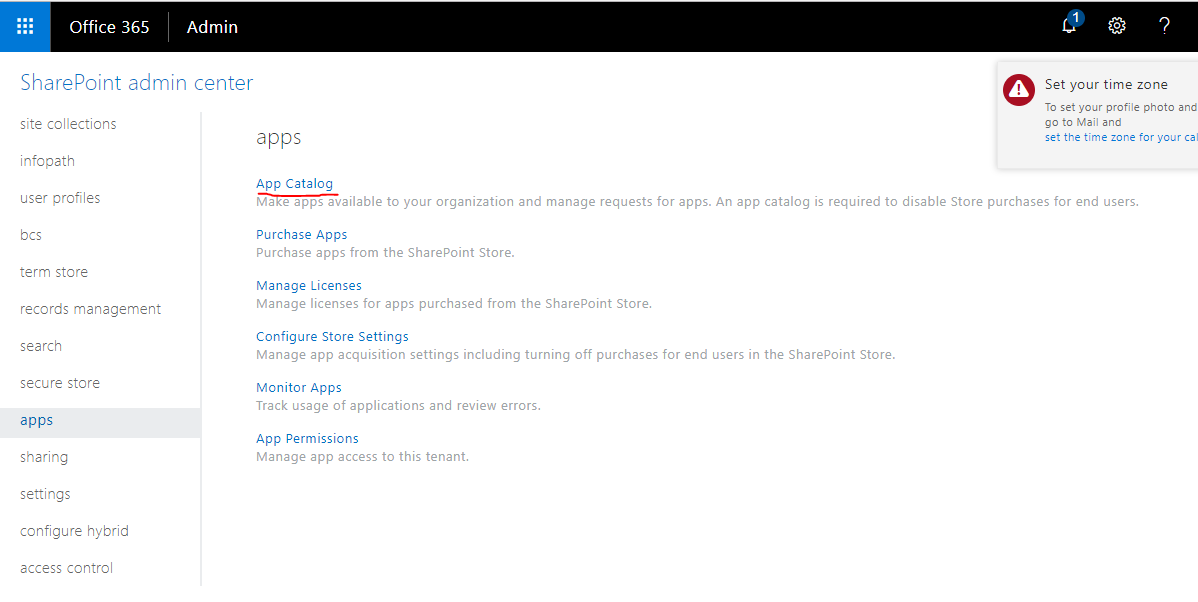Click the time zone warning alert icon
The width and height of the screenshot is (1198, 602).
(x=1018, y=89)
